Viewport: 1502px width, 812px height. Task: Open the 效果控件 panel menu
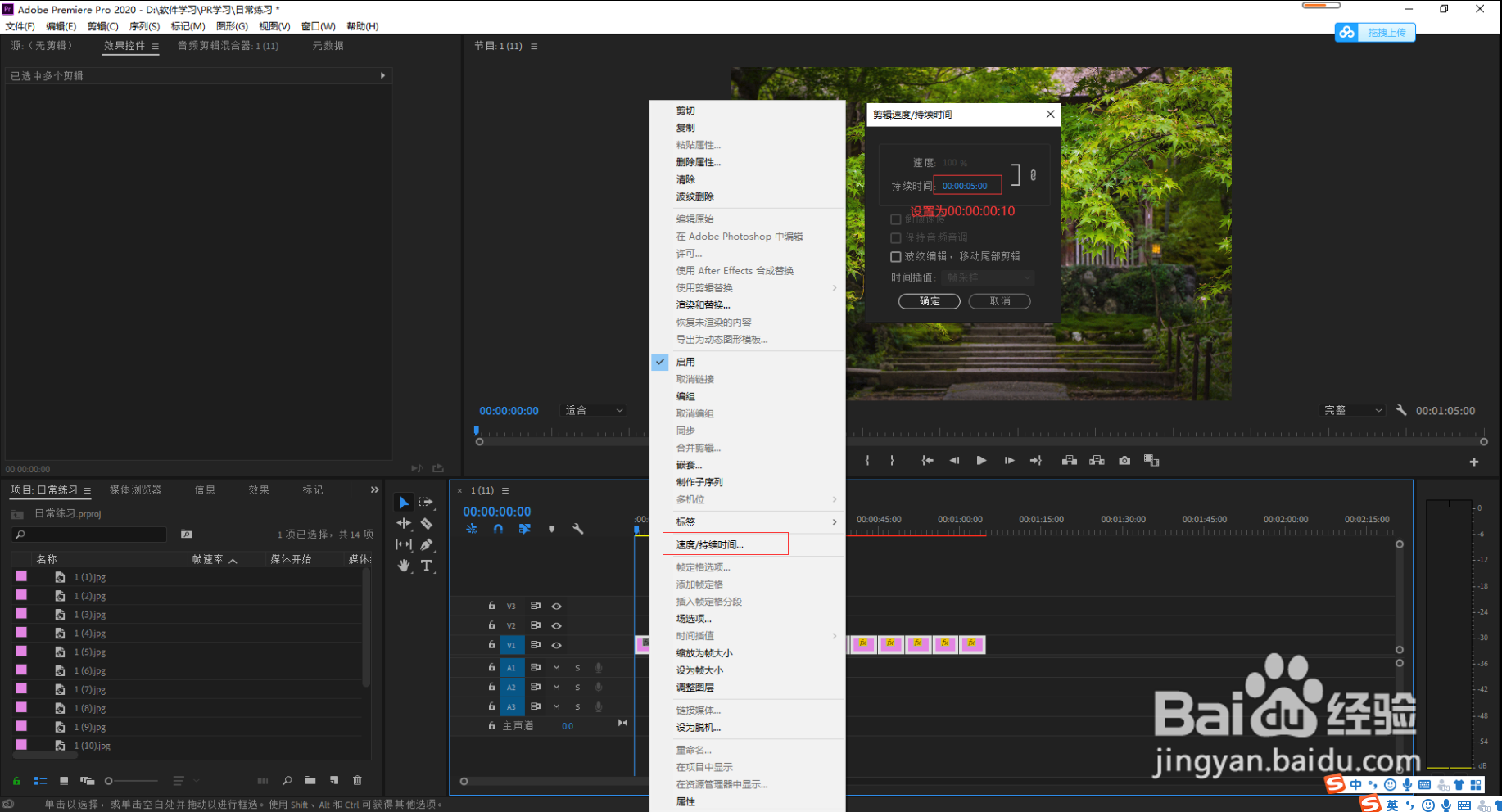pyautogui.click(x=155, y=47)
